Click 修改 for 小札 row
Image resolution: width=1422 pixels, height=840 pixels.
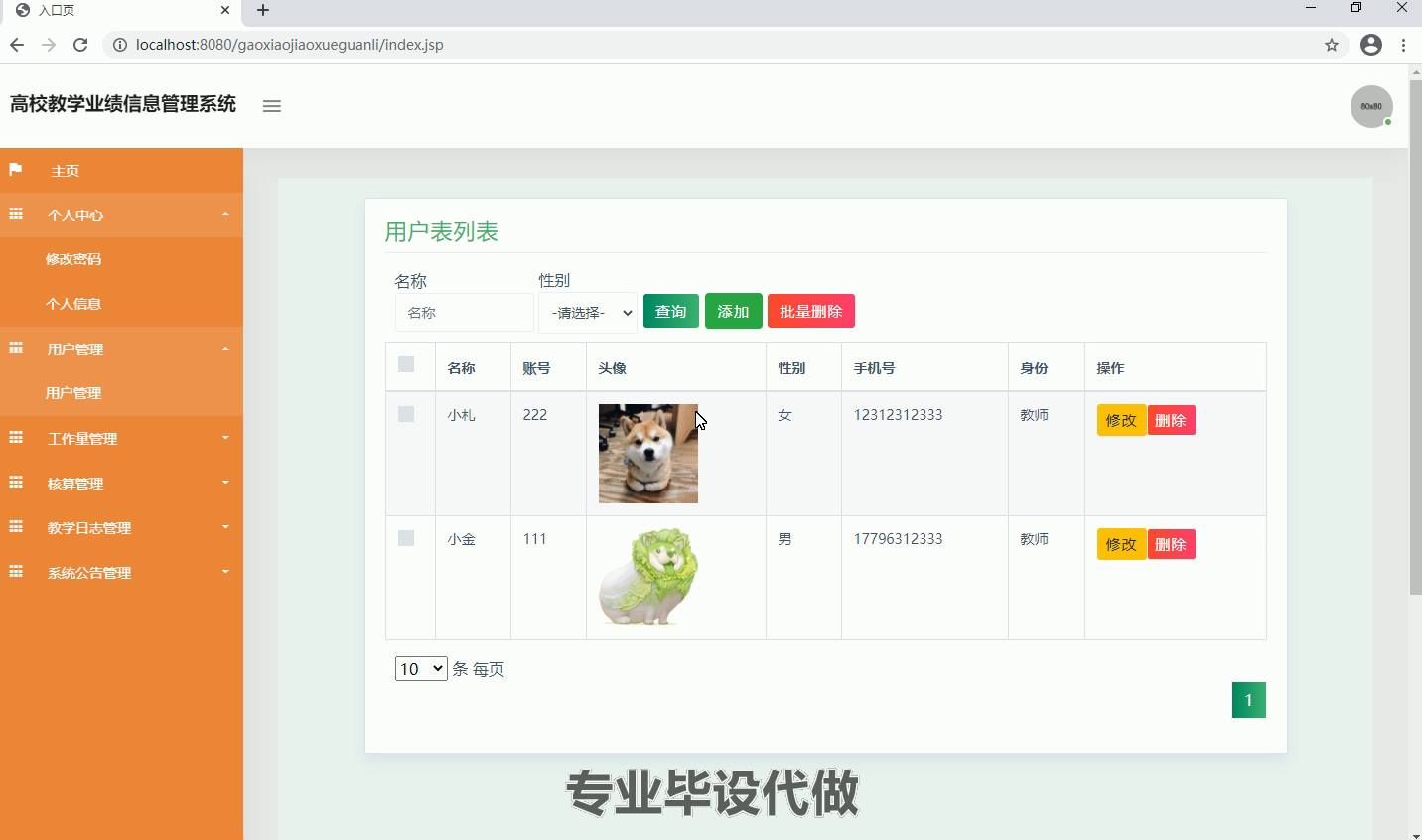[1121, 420]
